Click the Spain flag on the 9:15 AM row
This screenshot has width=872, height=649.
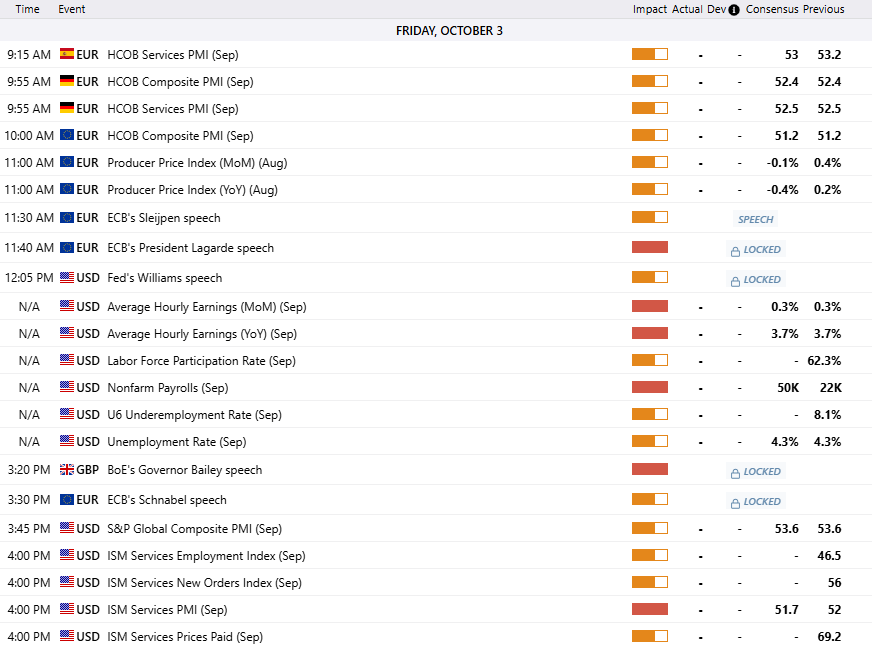[x=67, y=55]
